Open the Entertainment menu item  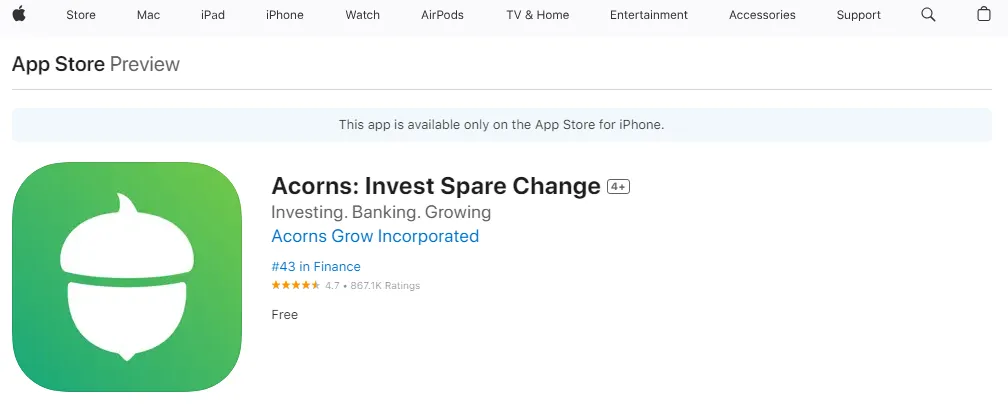pyautogui.click(x=649, y=15)
